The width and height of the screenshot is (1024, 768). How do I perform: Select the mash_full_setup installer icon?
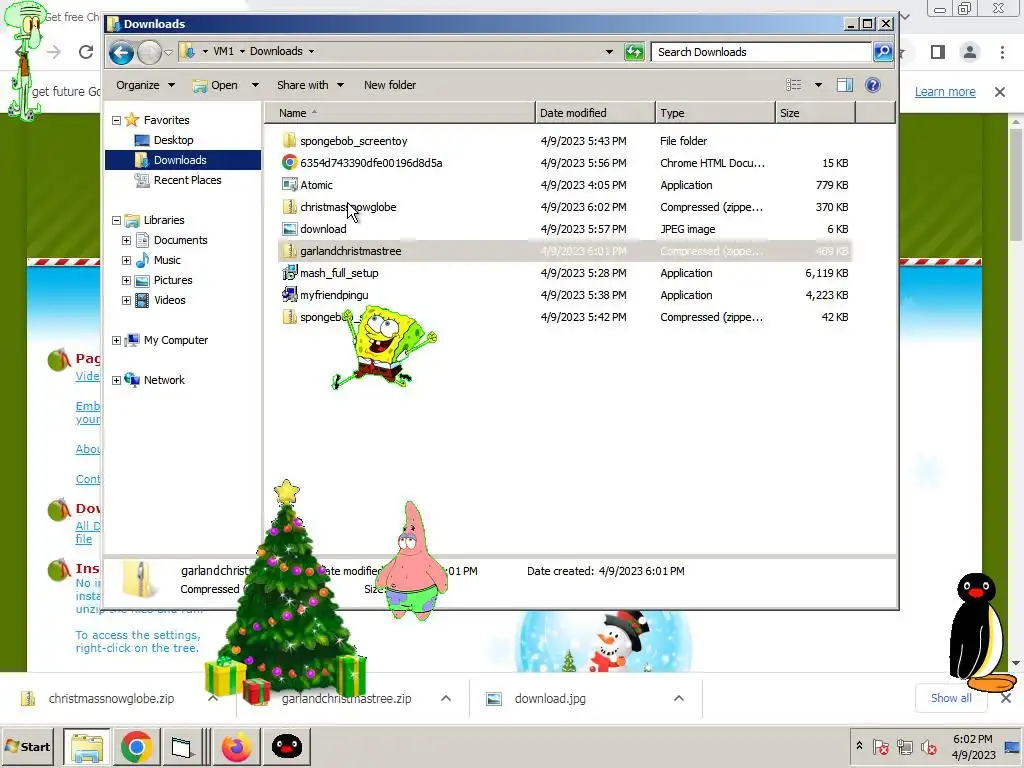pyautogui.click(x=289, y=273)
